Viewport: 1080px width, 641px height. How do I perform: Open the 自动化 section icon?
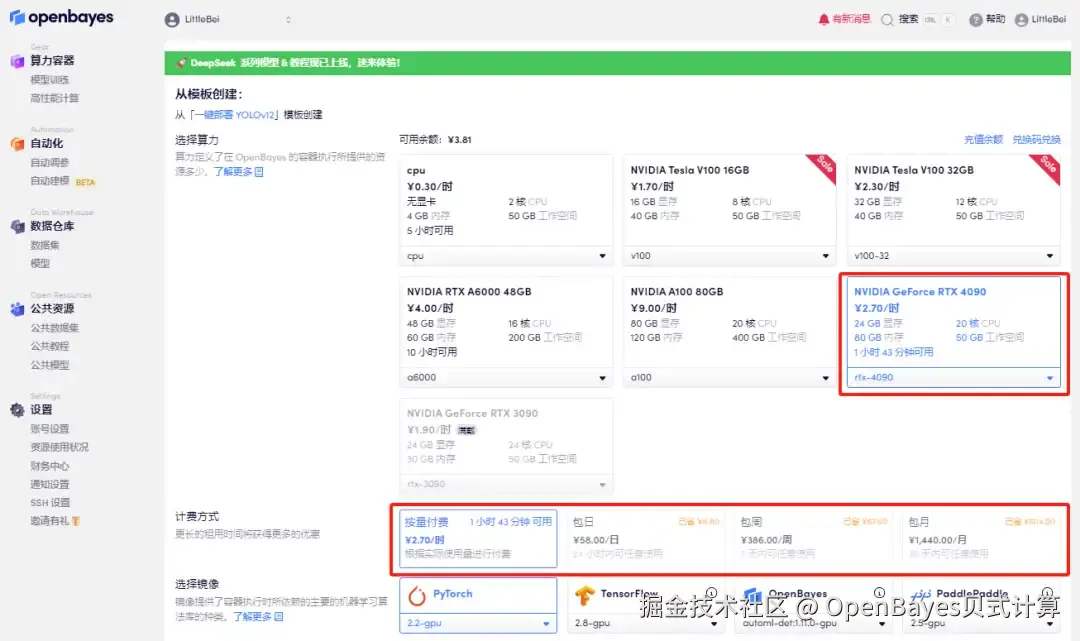point(17,144)
